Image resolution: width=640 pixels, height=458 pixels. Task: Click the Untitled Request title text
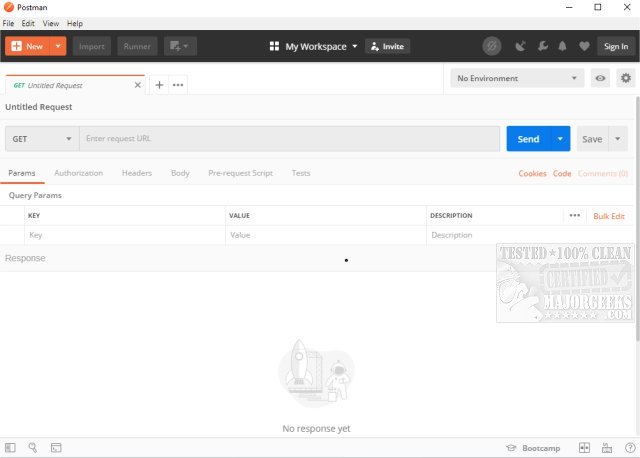pos(39,107)
